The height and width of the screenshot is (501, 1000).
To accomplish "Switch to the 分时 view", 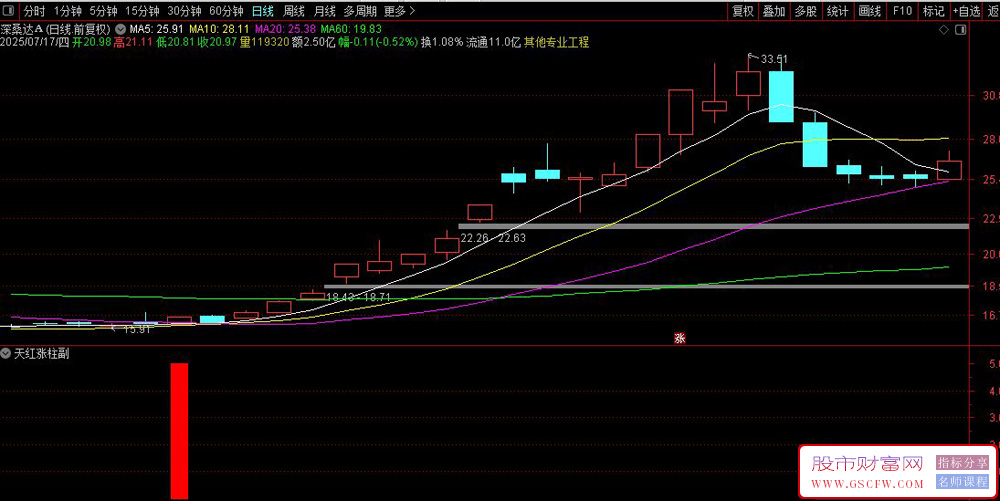I will point(34,11).
